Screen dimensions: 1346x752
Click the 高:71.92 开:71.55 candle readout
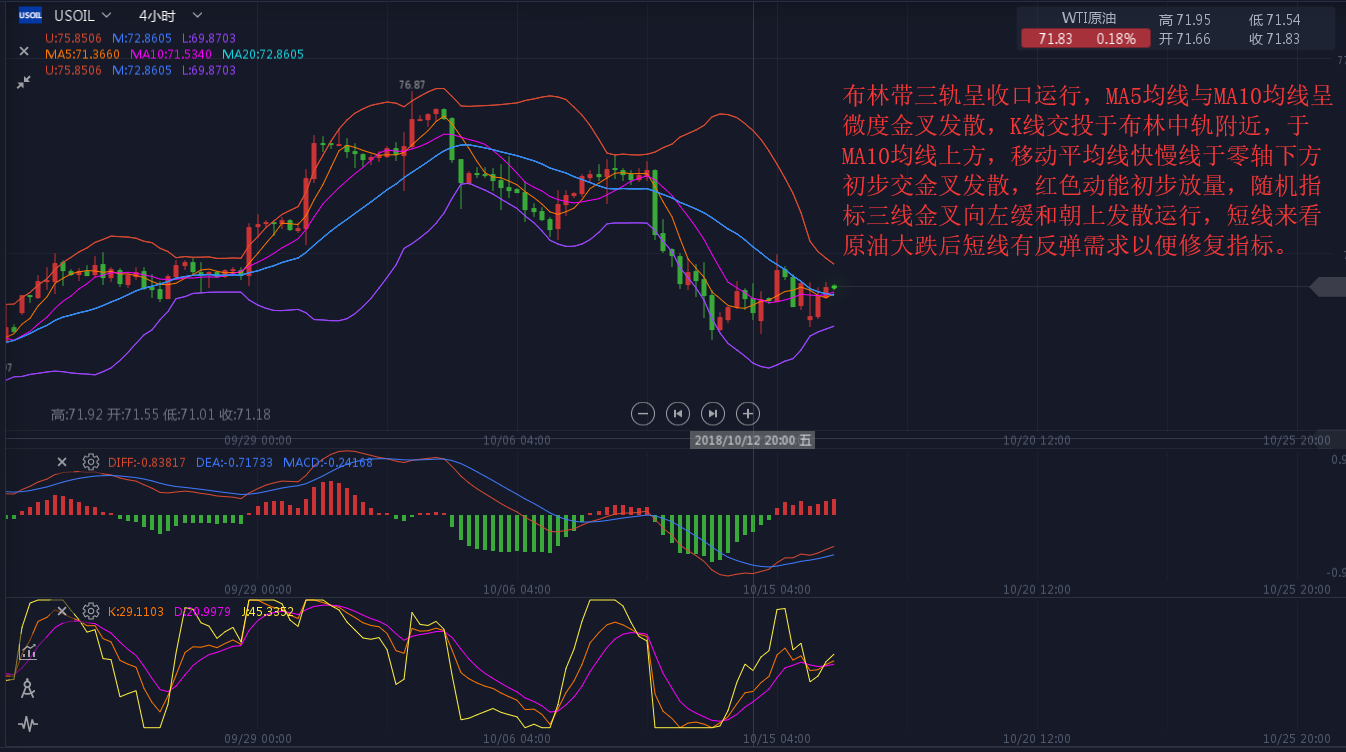[x=161, y=414]
